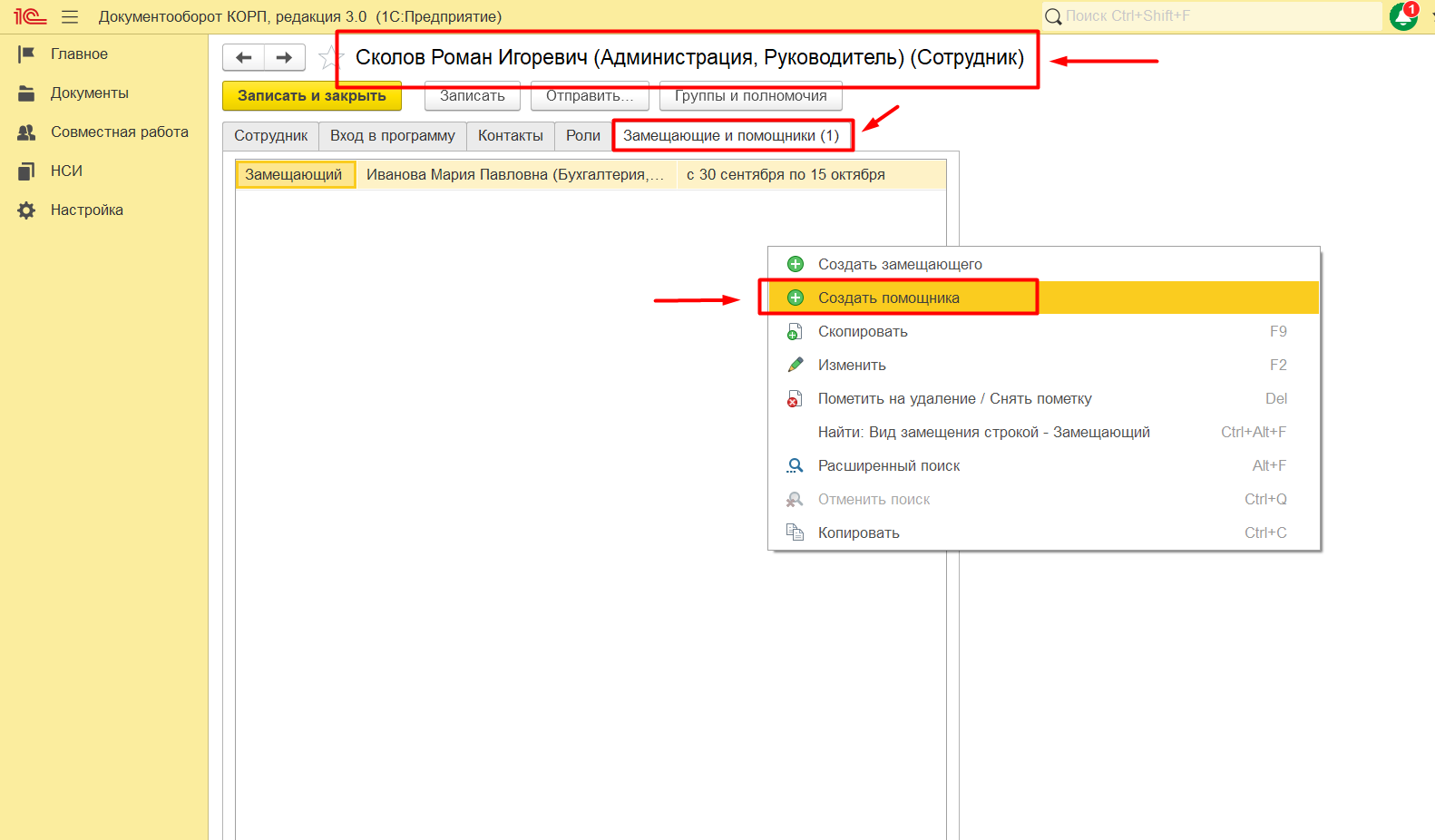The height and width of the screenshot is (840, 1435).
Task: Open the Документы section
Action: click(x=90, y=93)
